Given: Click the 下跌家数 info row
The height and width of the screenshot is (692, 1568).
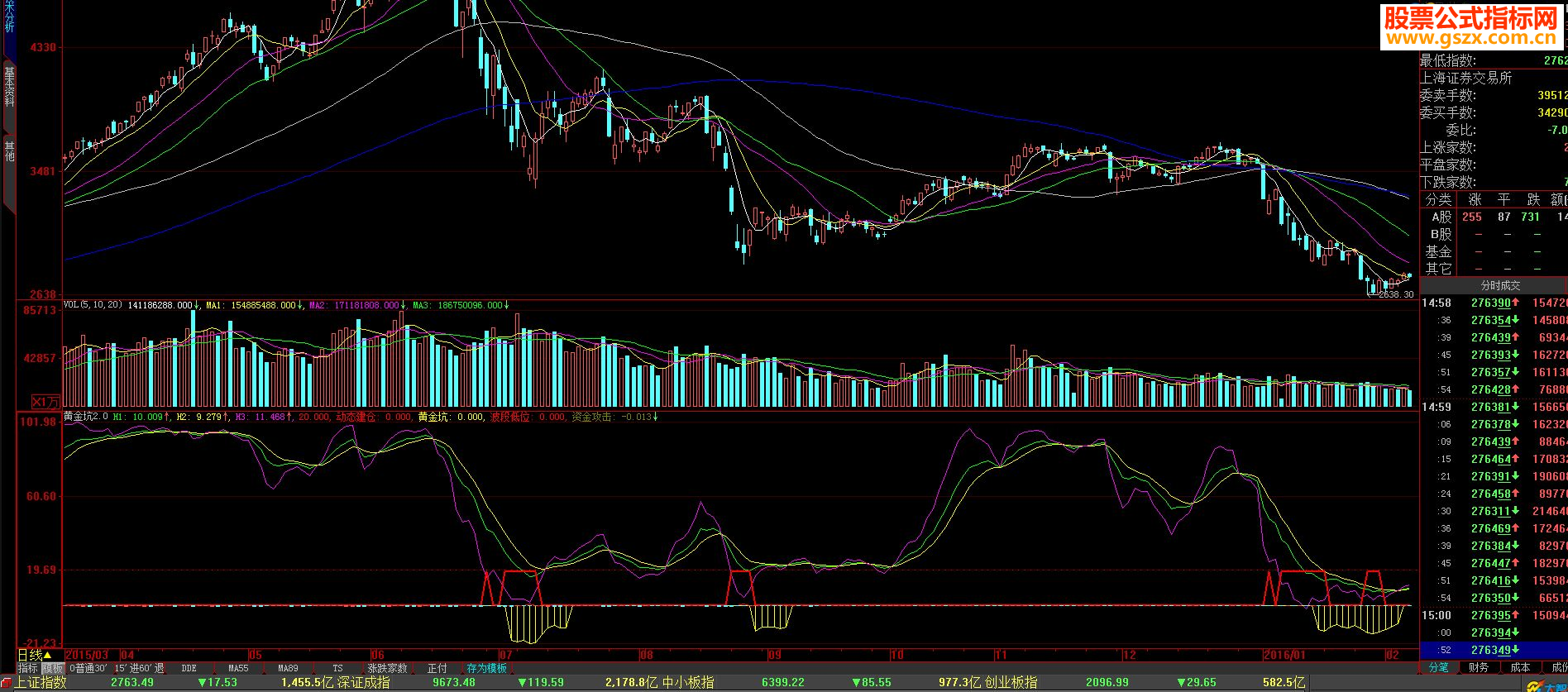Looking at the screenshot, I should [x=1494, y=182].
